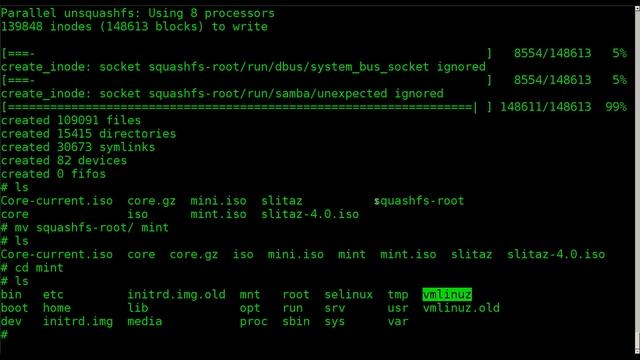Viewport: 640px width, 360px height.
Task: Click the scrollbar down arrow at bottom right
Action: pos(637,351)
